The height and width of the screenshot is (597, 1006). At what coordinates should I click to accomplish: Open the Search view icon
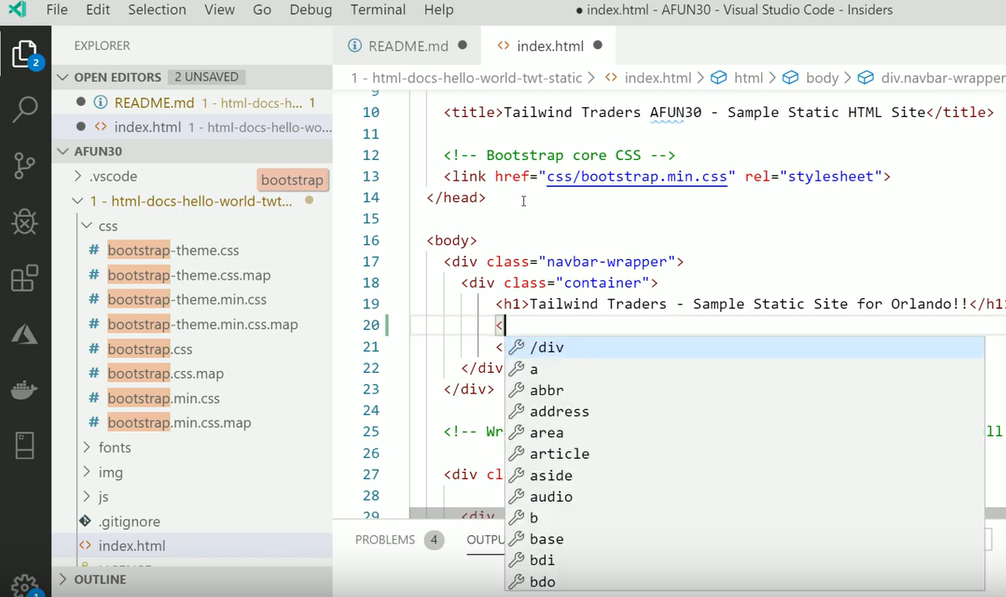[25, 109]
